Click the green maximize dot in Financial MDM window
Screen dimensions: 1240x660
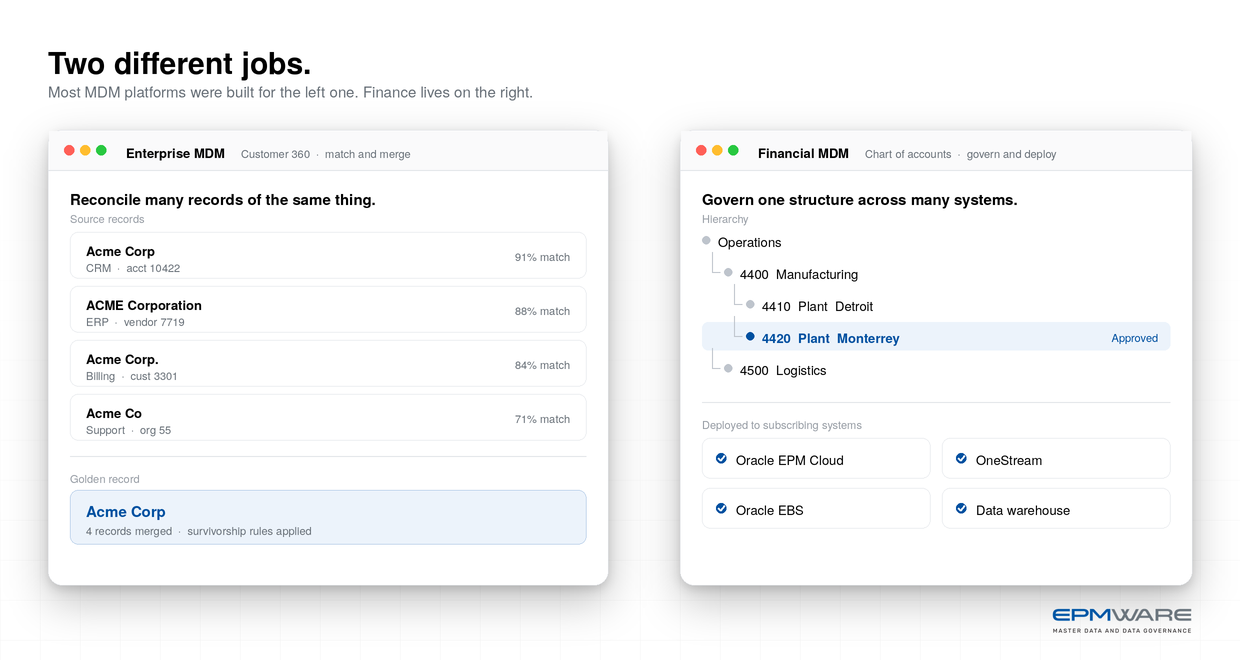pos(733,150)
